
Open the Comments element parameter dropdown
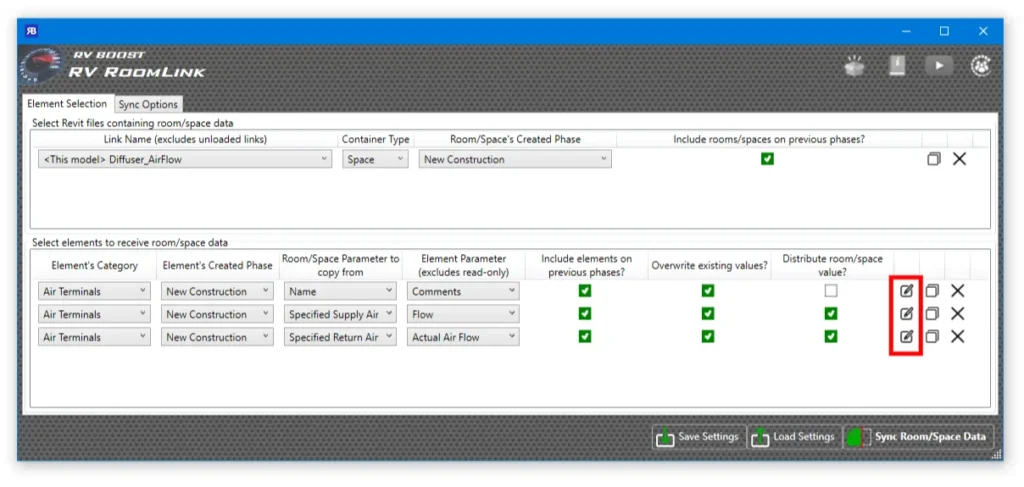pyautogui.click(x=463, y=292)
